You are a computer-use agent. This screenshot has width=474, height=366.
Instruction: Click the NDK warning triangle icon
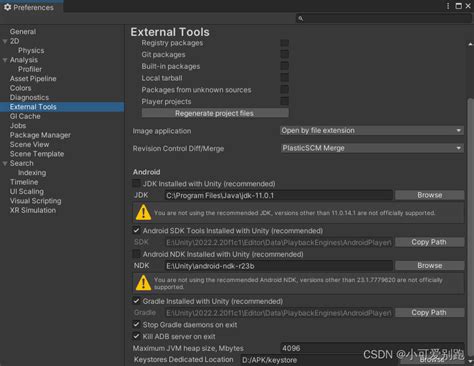[143, 283]
